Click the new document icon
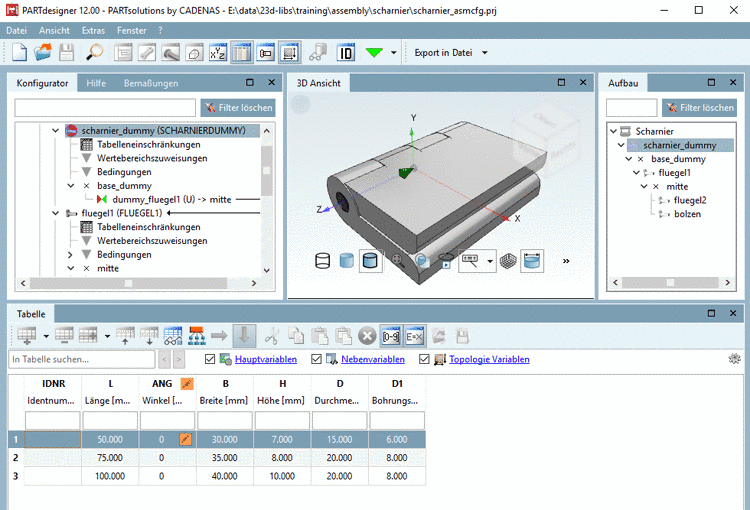This screenshot has width=750, height=510. click(19, 52)
